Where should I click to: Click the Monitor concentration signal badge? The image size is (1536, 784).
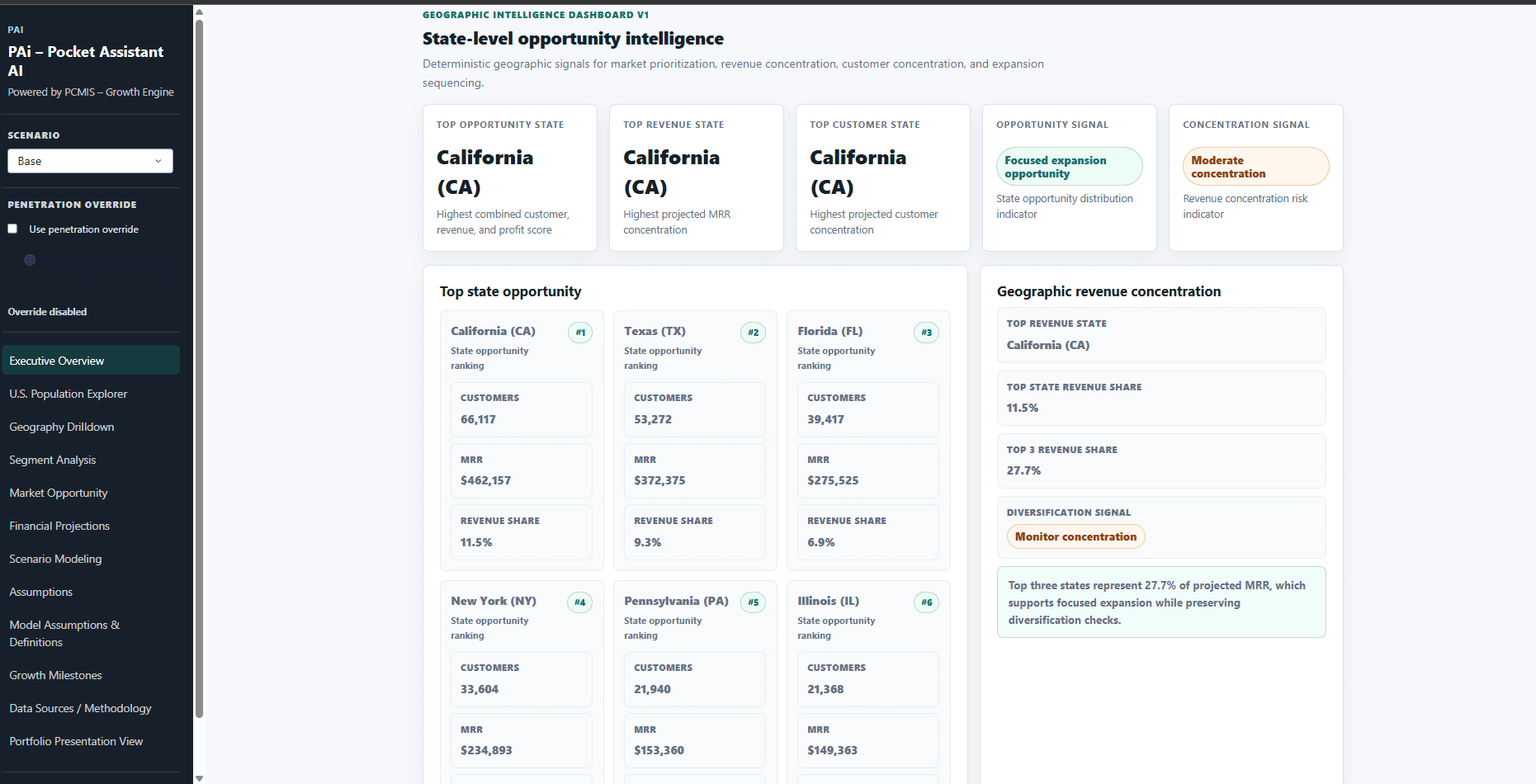1075,536
